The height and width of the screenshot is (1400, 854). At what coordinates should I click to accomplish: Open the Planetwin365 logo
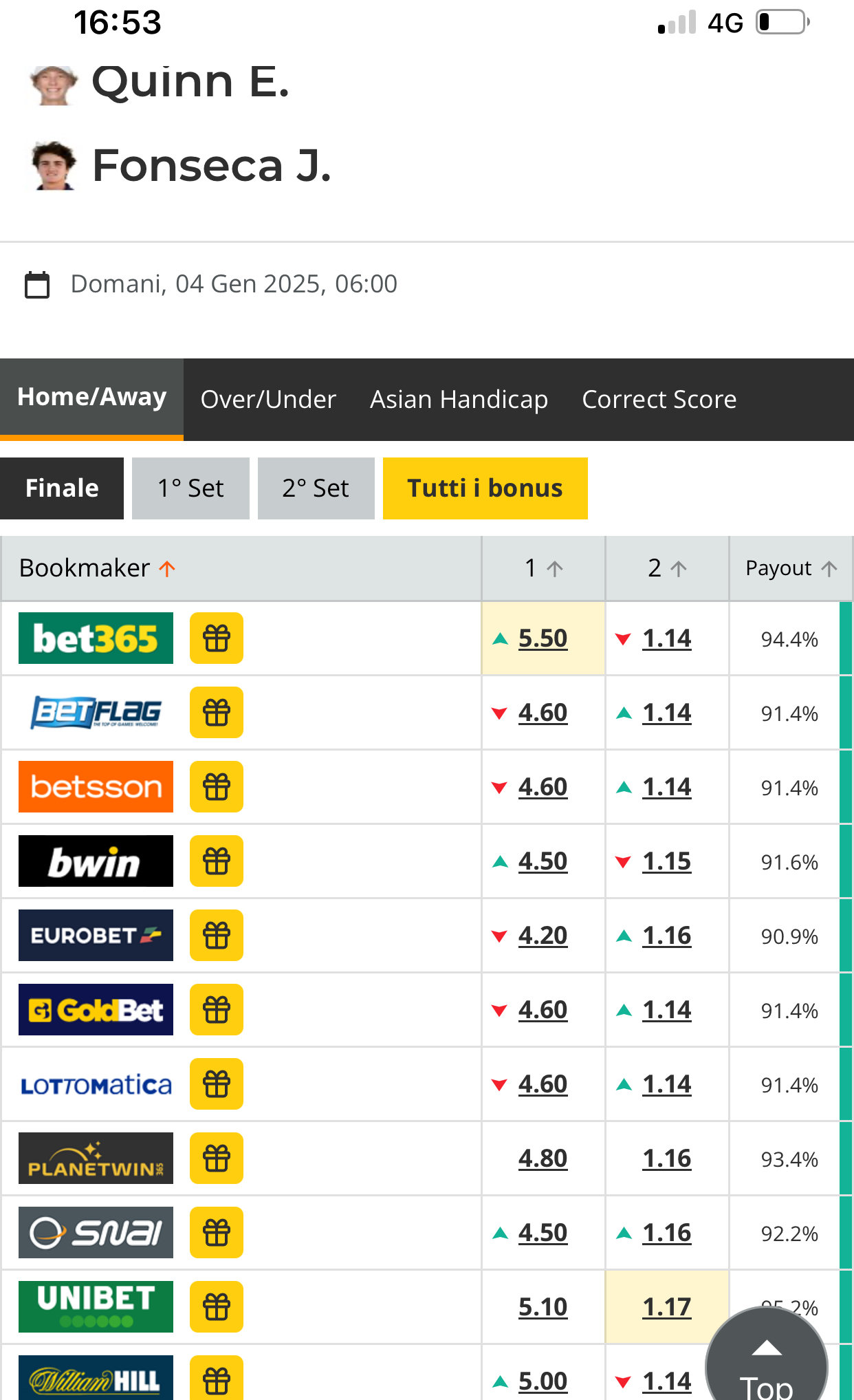pos(96,1159)
